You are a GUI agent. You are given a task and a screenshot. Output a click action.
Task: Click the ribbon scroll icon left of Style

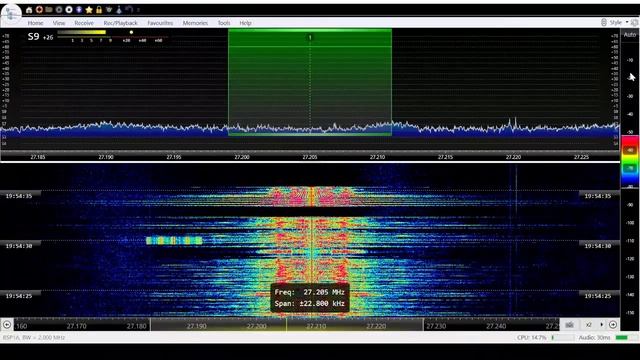pyautogui.click(x=604, y=22)
